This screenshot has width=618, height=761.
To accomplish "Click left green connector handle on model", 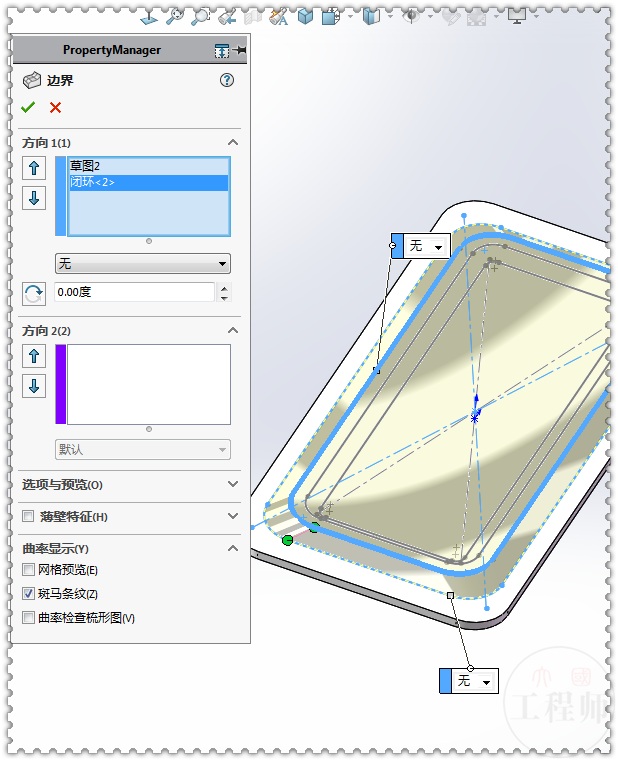I will tap(287, 540).
